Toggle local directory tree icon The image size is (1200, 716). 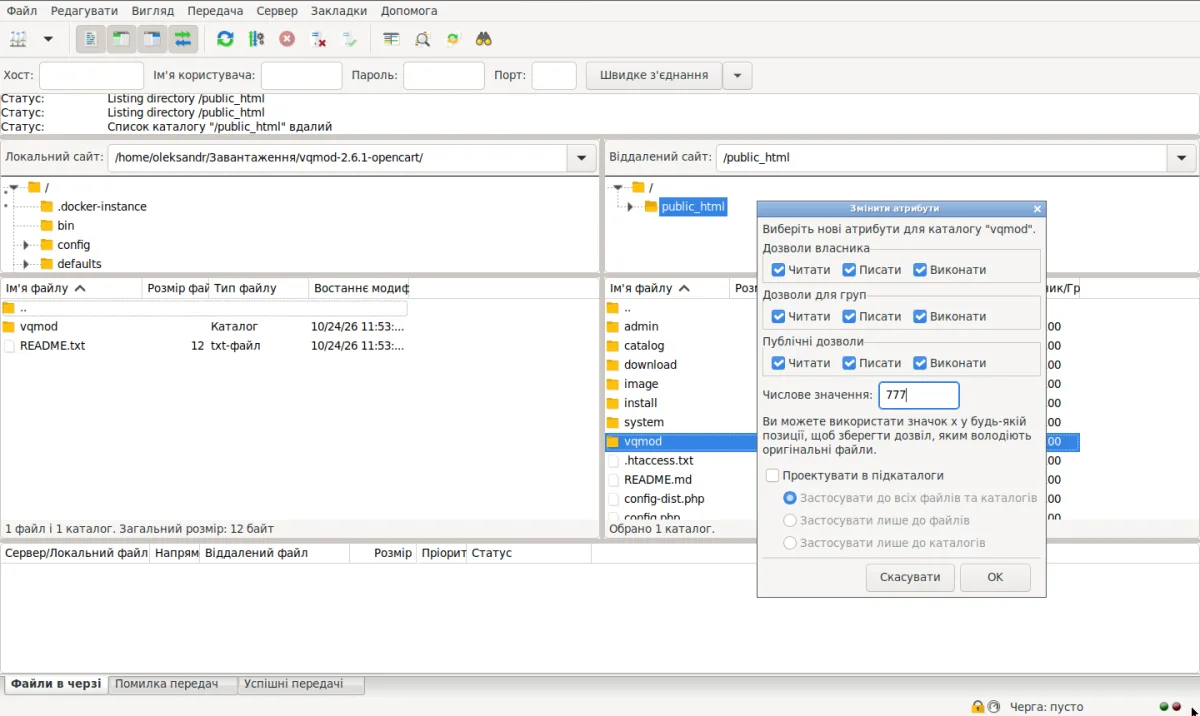pyautogui.click(x=120, y=39)
